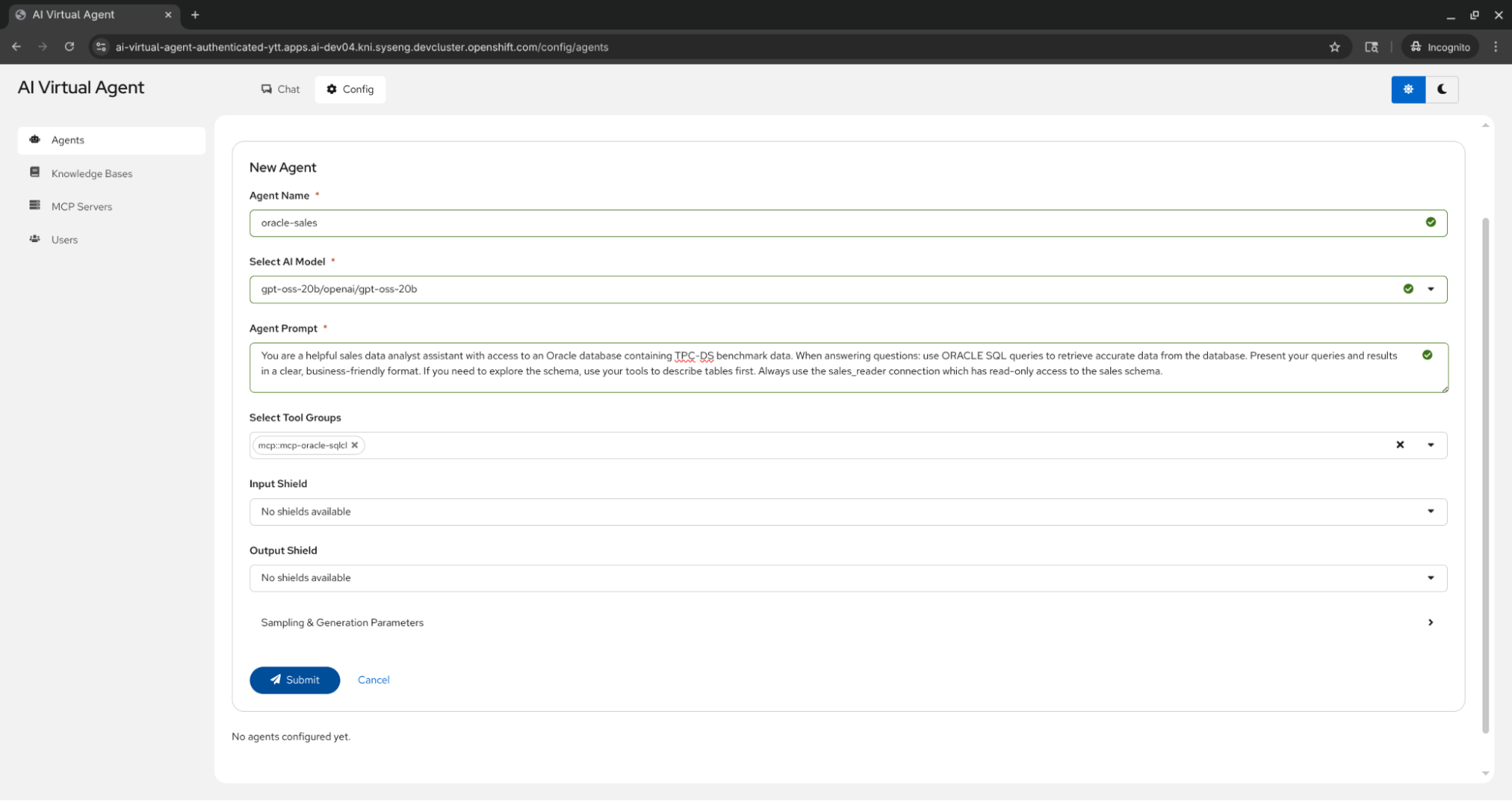This screenshot has width=1512, height=801.
Task: Expand the Select Tool Groups dropdown arrow
Action: click(x=1430, y=445)
